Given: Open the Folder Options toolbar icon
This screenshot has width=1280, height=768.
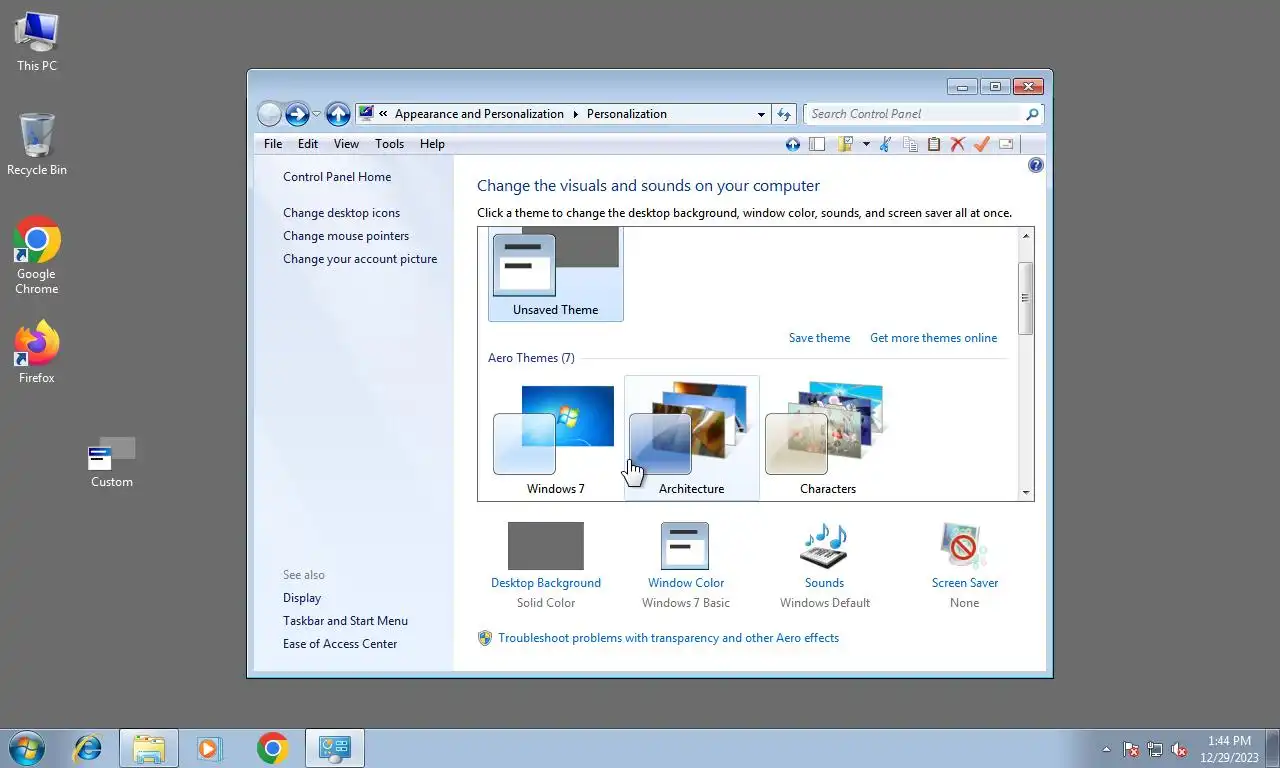Looking at the screenshot, I should [845, 144].
